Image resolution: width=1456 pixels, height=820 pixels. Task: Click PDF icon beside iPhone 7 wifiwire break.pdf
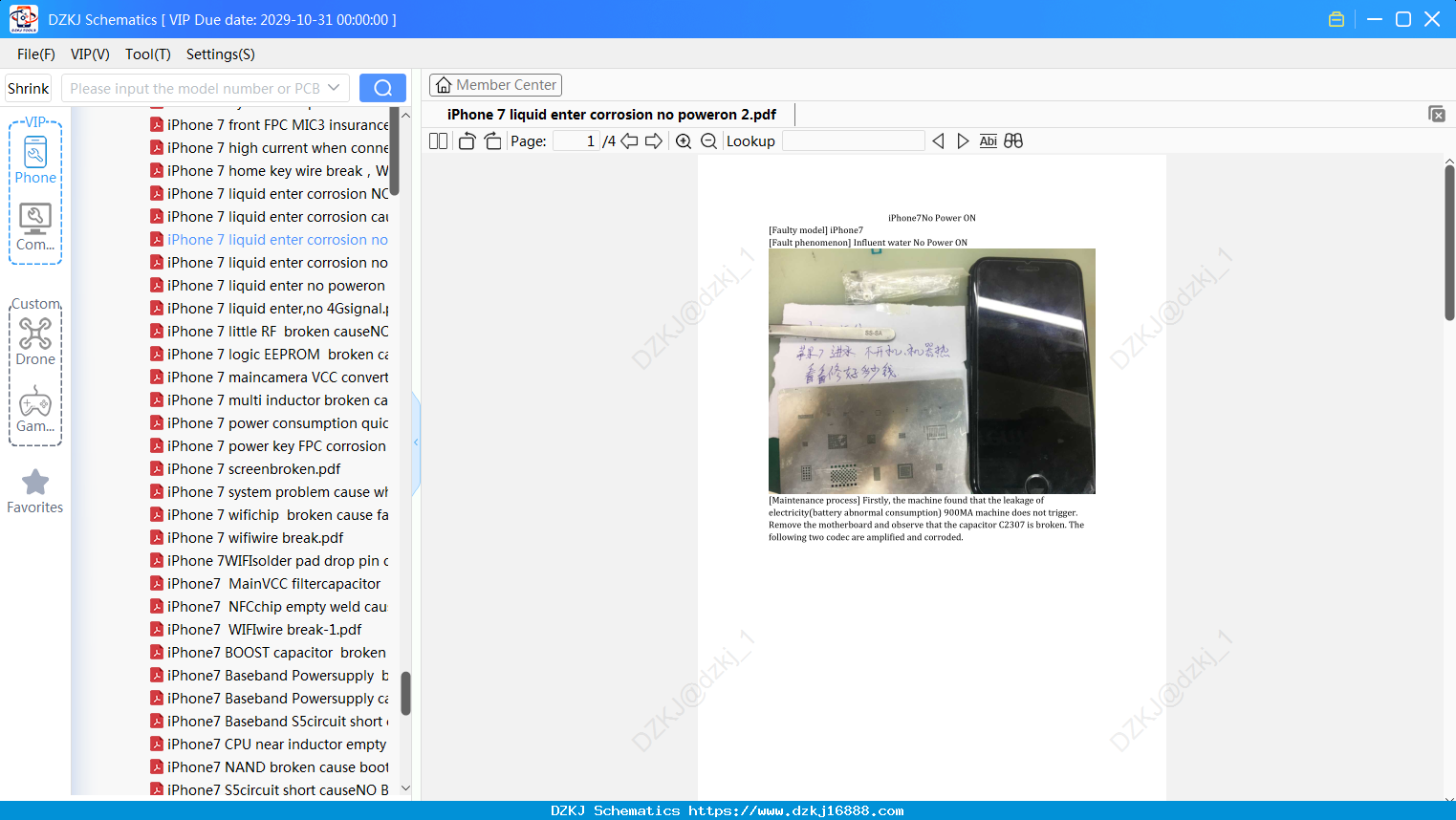click(x=157, y=537)
